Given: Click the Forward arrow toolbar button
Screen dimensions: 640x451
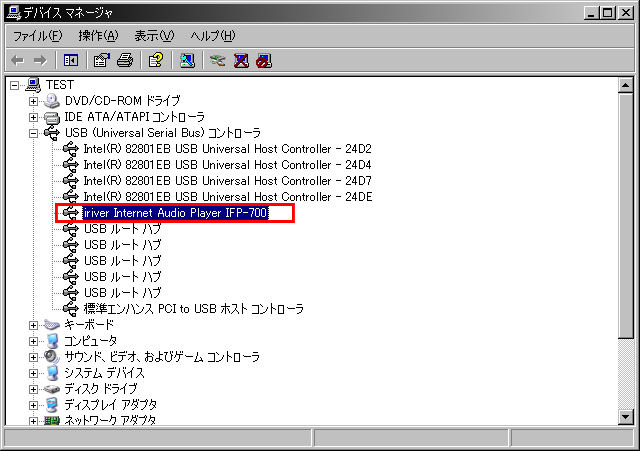Looking at the screenshot, I should (x=40, y=61).
